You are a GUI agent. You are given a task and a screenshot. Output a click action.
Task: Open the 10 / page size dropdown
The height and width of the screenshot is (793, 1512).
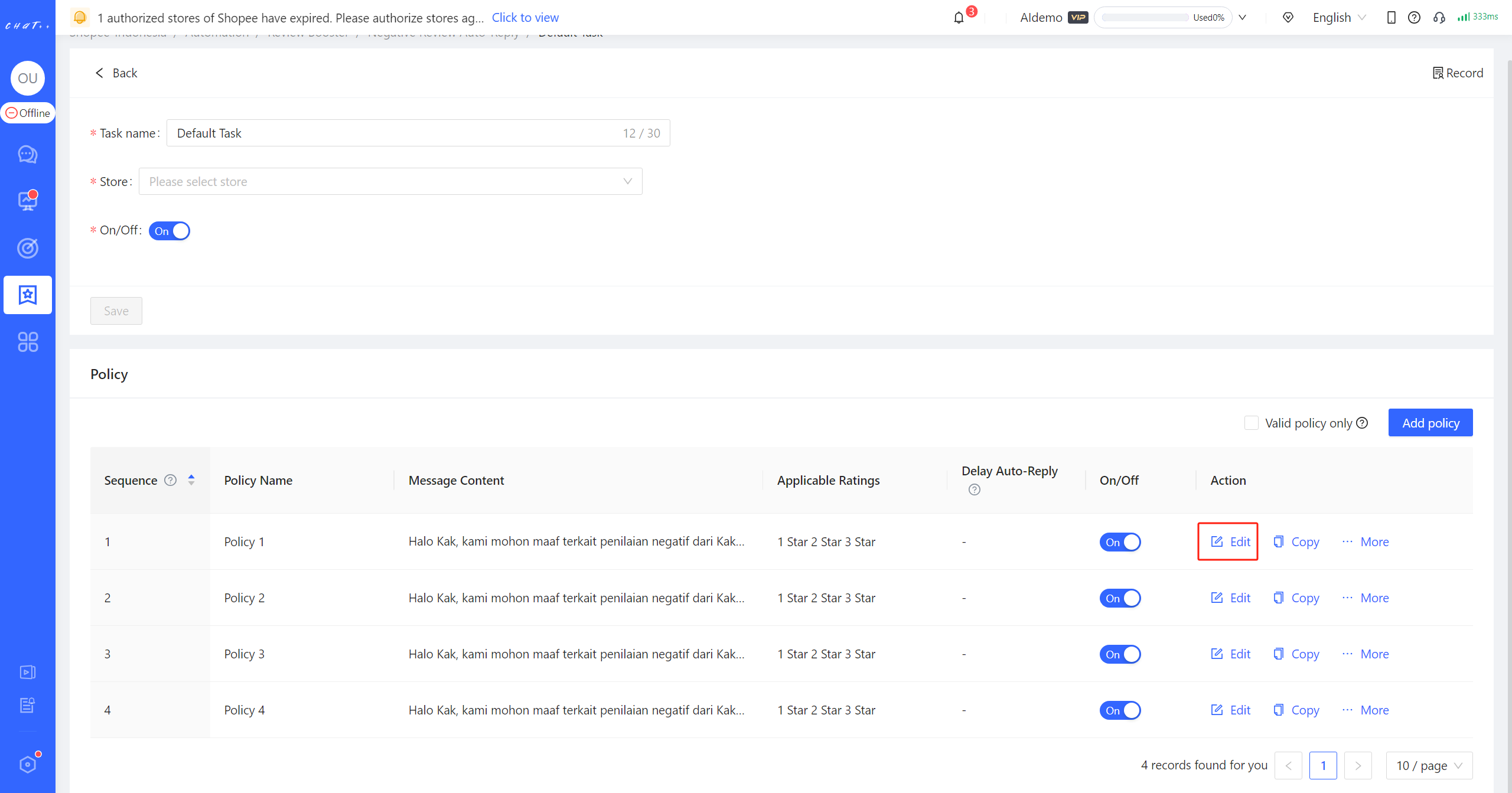tap(1429, 765)
